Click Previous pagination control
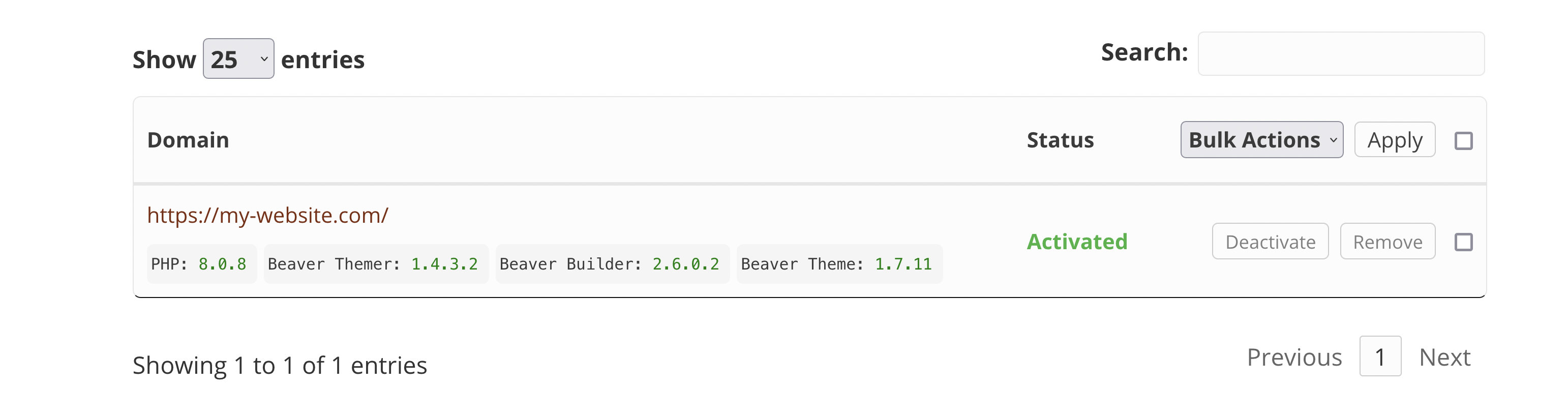This screenshot has width=1568, height=416. (x=1294, y=357)
